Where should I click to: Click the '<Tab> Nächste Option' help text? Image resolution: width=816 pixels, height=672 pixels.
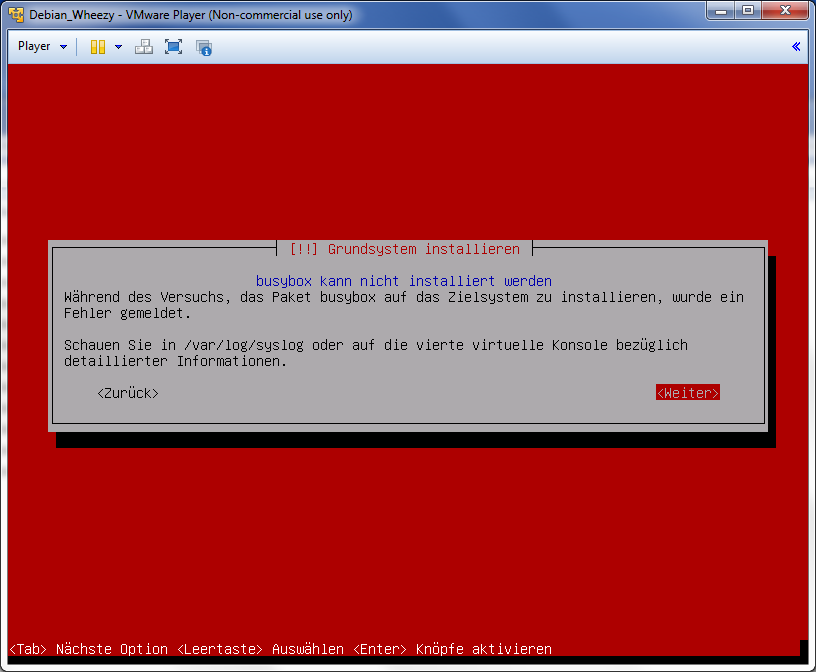88,649
